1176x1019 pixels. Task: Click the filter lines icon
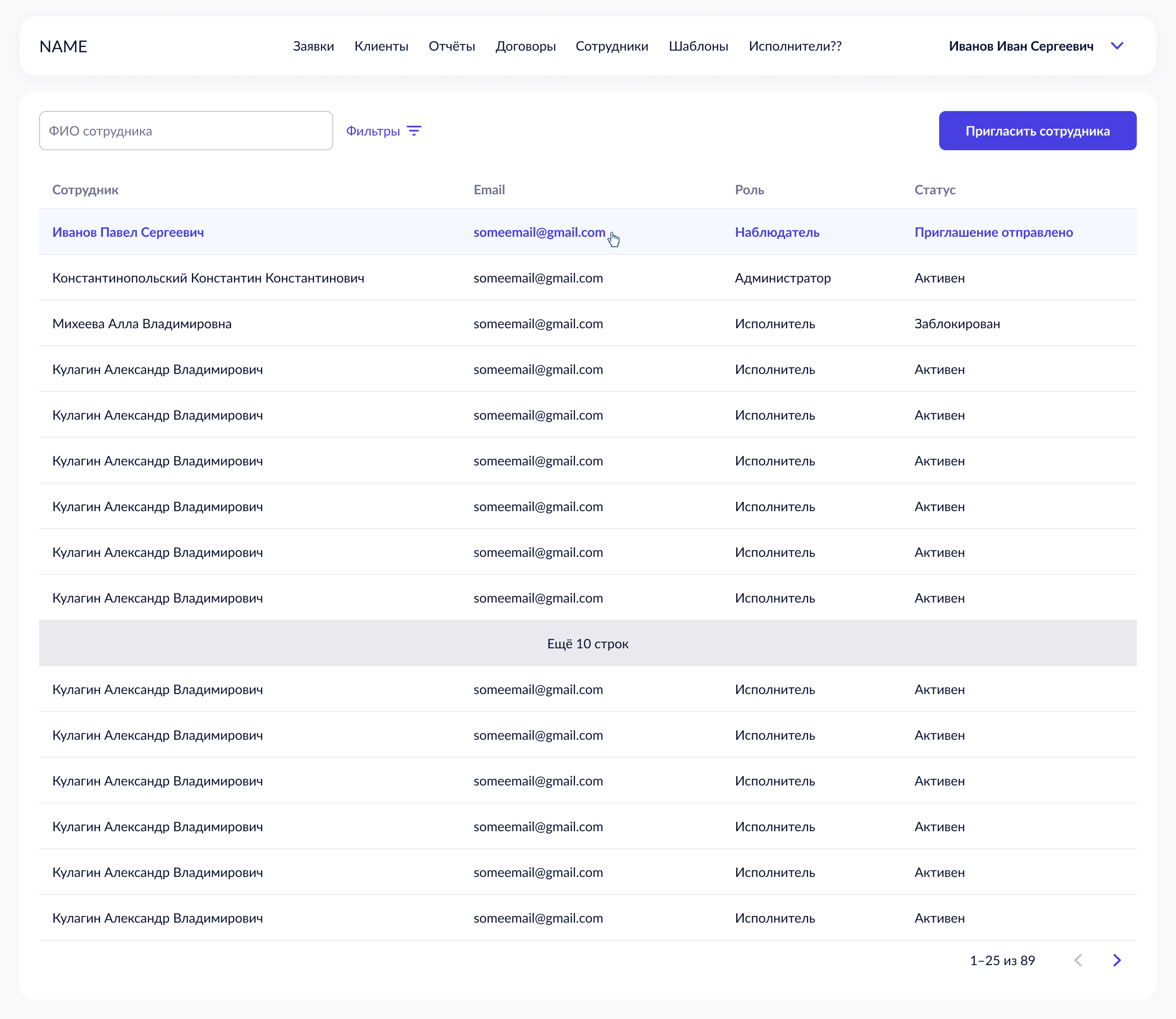[x=414, y=131]
